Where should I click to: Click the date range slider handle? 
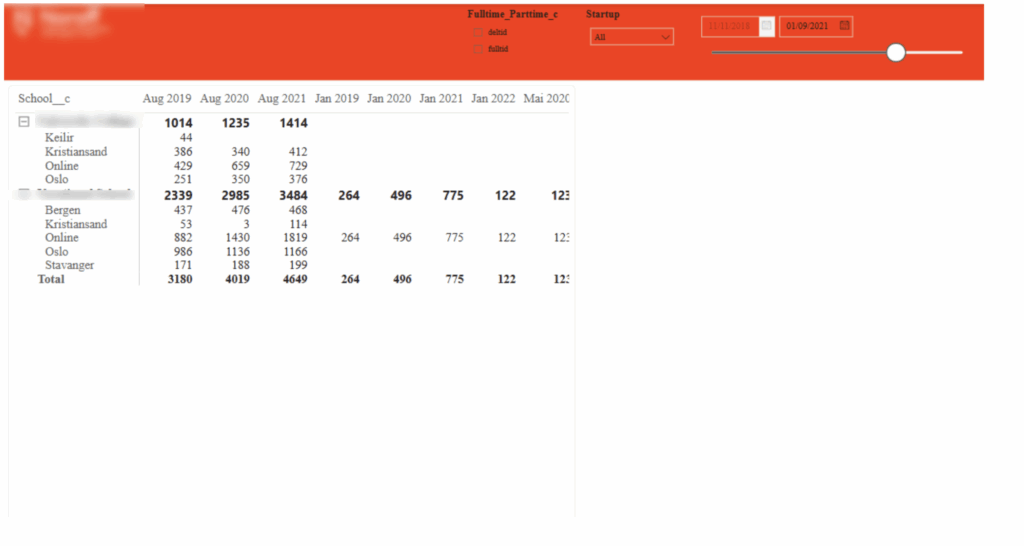point(896,52)
